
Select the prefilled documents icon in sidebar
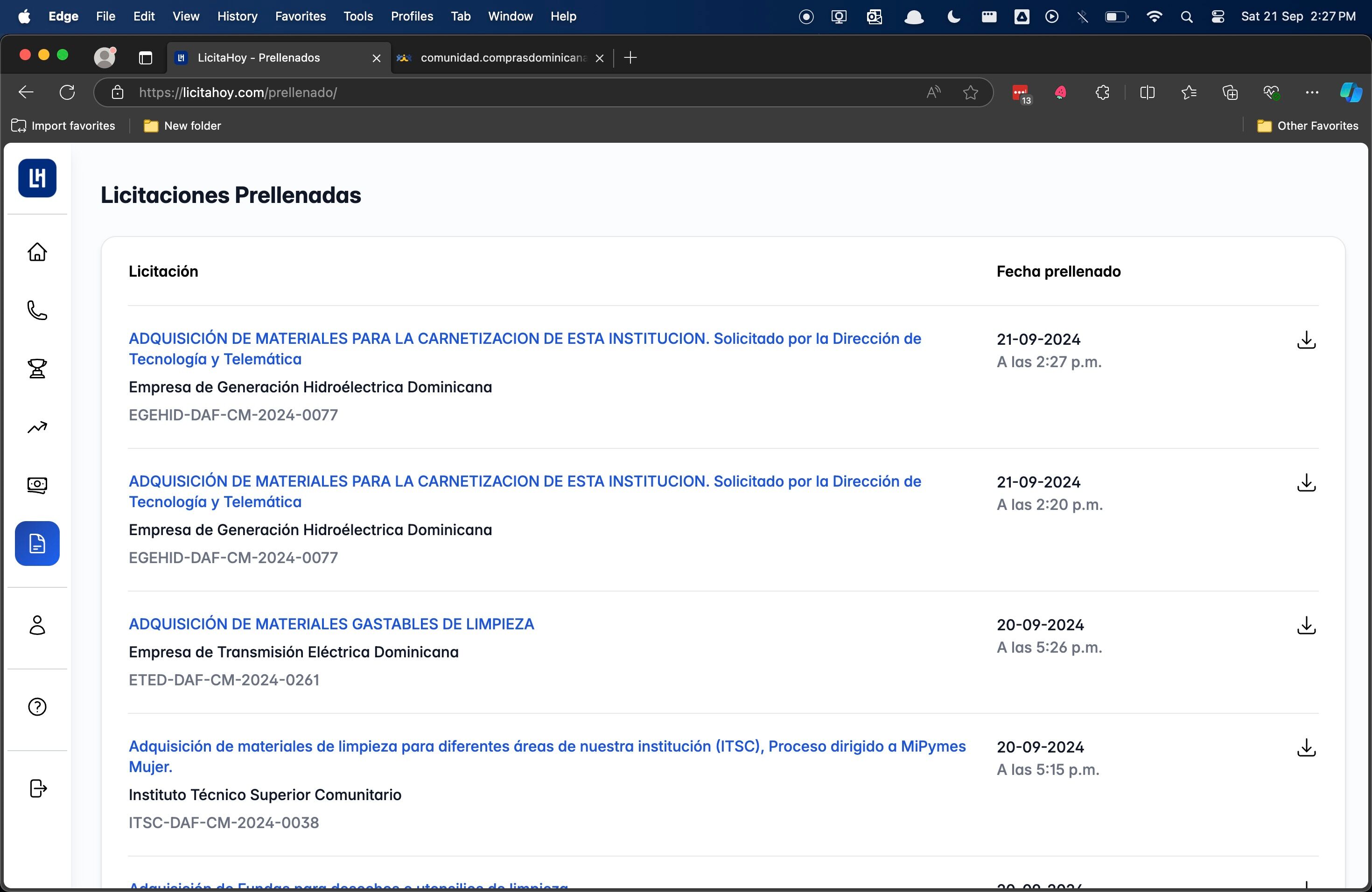37,544
